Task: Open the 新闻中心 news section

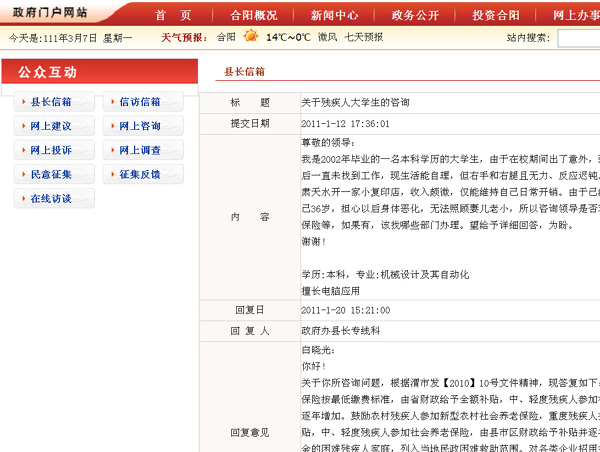Action: click(x=334, y=15)
